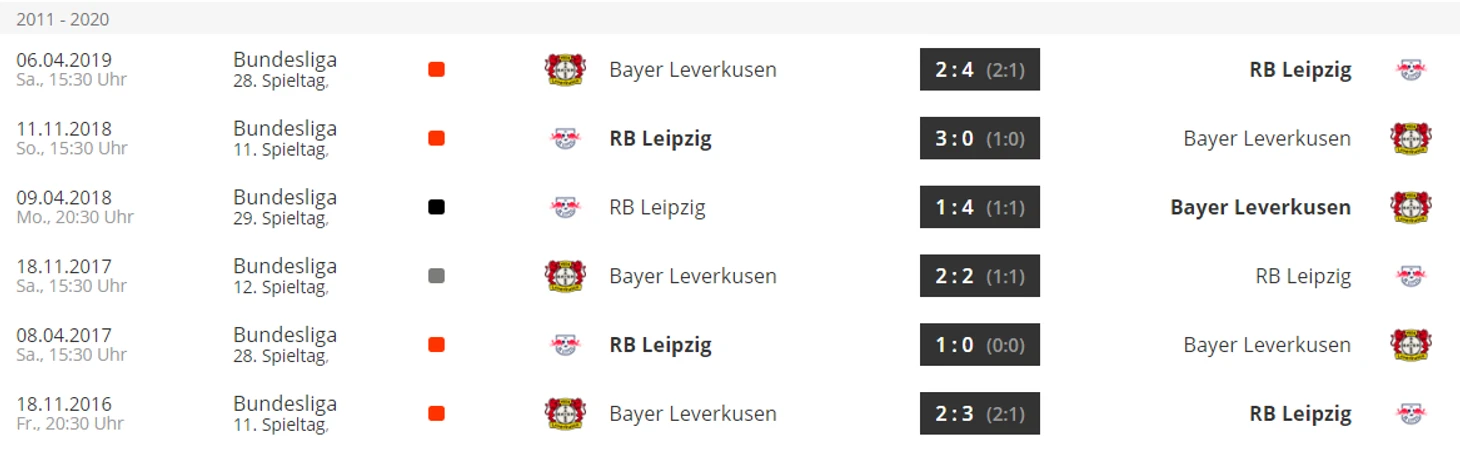Click the black marker on 09.04.2018 row

coord(436,207)
